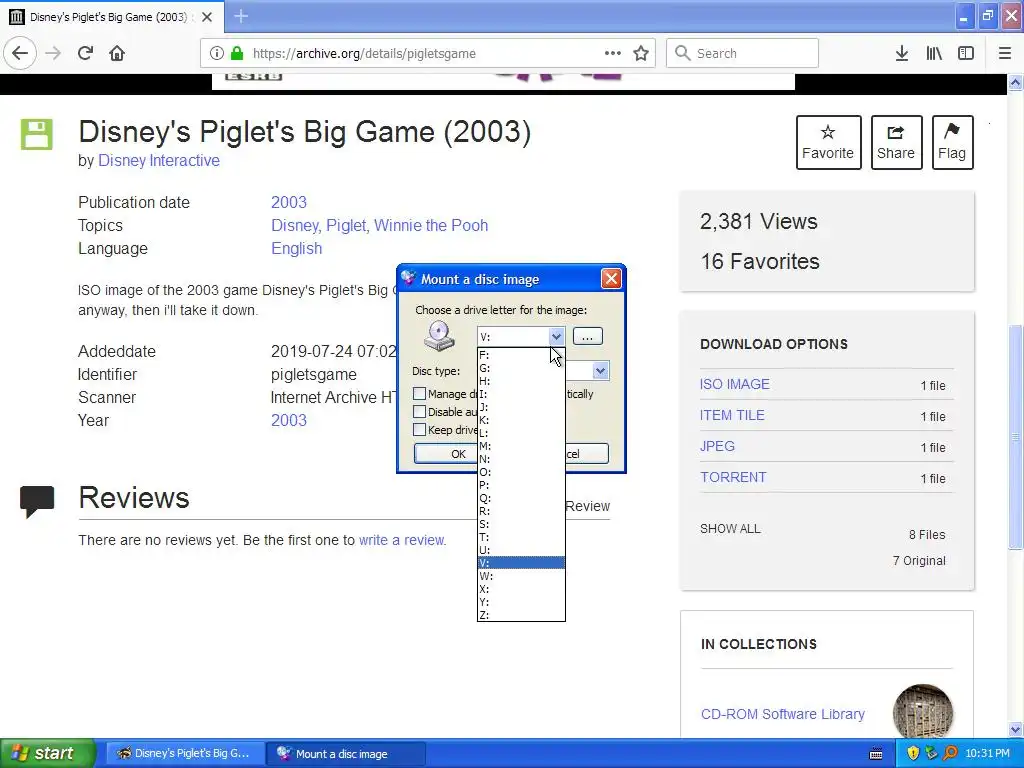Switch to Mount a disc image taskbar item
Viewport: 1024px width, 768px height.
[345, 754]
